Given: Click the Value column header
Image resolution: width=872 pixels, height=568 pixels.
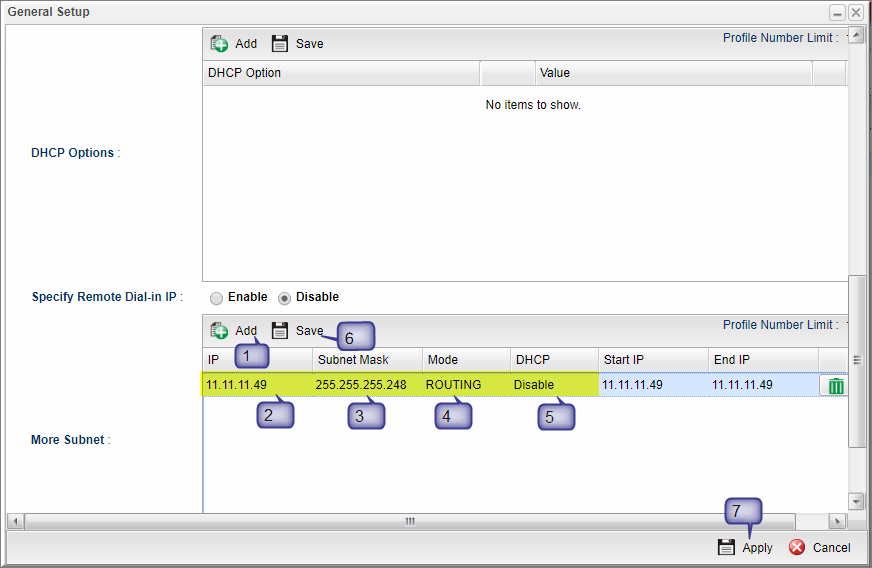Looking at the screenshot, I should click(x=554, y=73).
